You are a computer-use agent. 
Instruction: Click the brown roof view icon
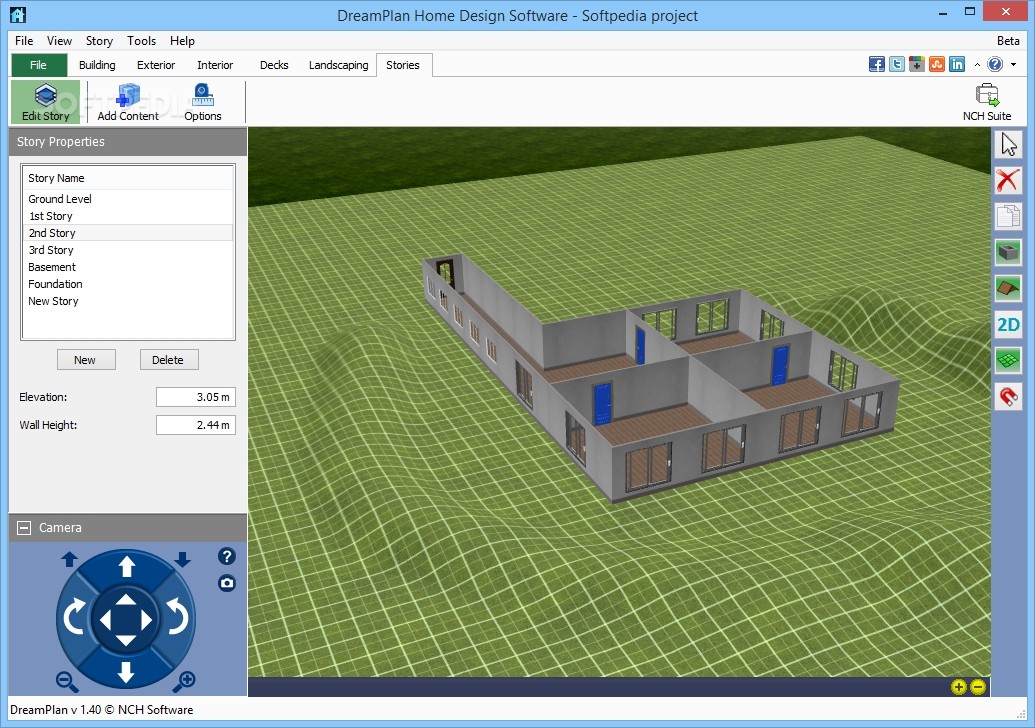[1008, 288]
